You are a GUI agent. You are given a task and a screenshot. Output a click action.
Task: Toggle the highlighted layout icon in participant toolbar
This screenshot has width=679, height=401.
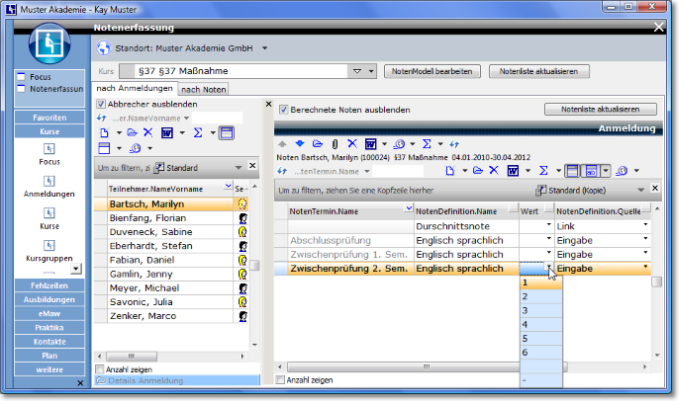coord(226,133)
